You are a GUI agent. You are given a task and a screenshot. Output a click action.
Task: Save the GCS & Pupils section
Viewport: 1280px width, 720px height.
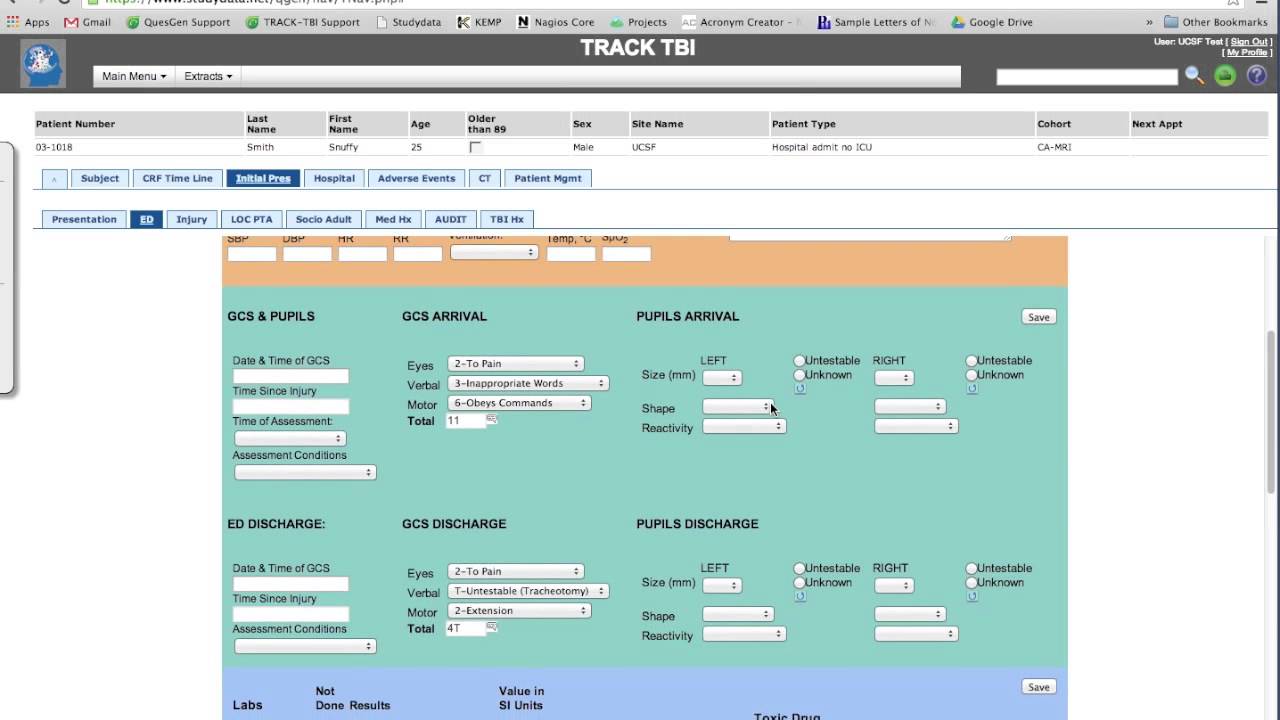tap(1039, 317)
